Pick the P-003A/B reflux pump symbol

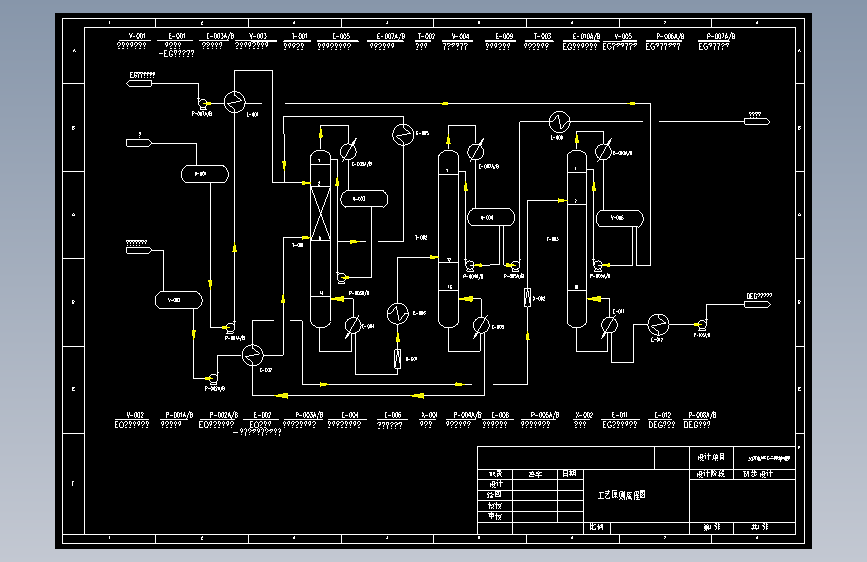tap(342, 277)
